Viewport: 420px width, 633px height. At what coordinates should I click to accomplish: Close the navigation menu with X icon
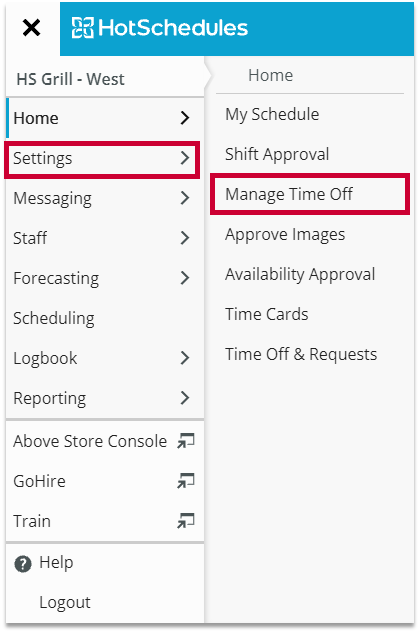(x=31, y=28)
